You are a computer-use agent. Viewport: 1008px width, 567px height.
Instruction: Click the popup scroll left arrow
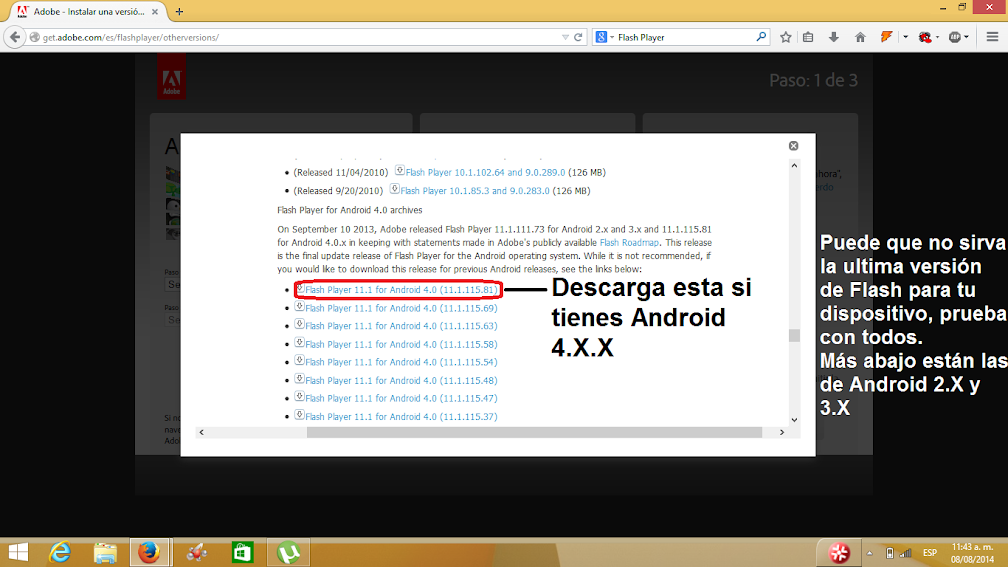pyautogui.click(x=201, y=432)
